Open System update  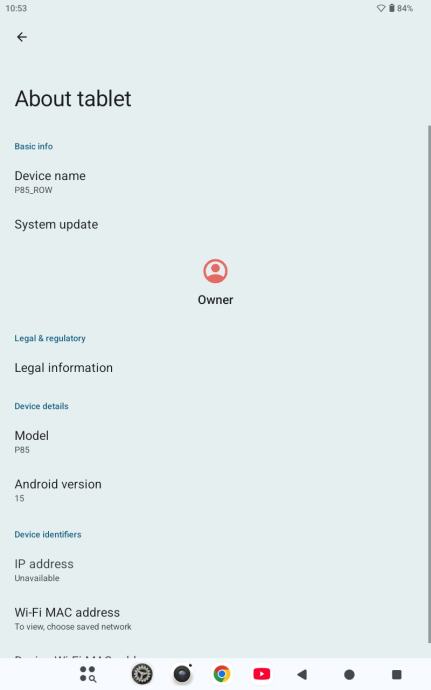[215, 224]
